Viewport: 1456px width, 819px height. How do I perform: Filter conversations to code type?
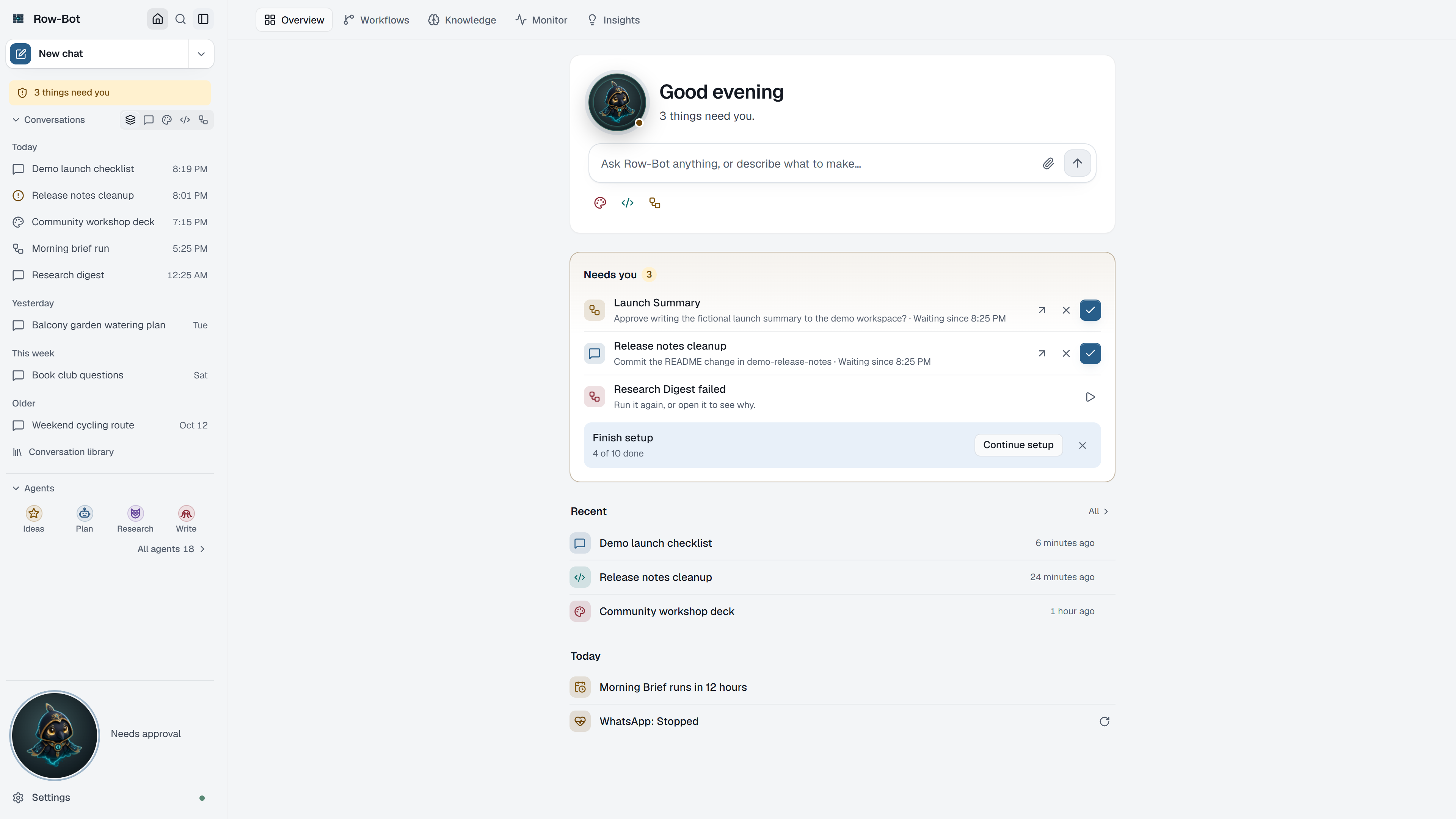(x=185, y=120)
